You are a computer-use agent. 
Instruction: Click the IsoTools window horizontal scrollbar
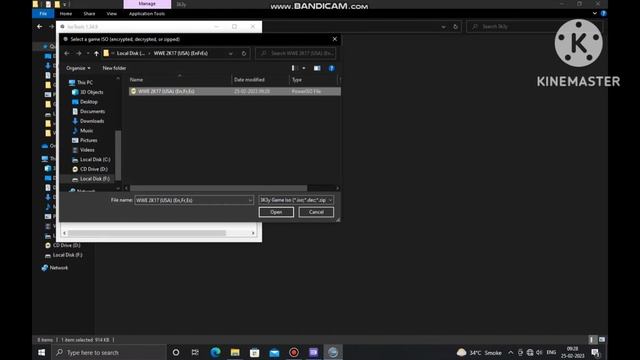147,233
